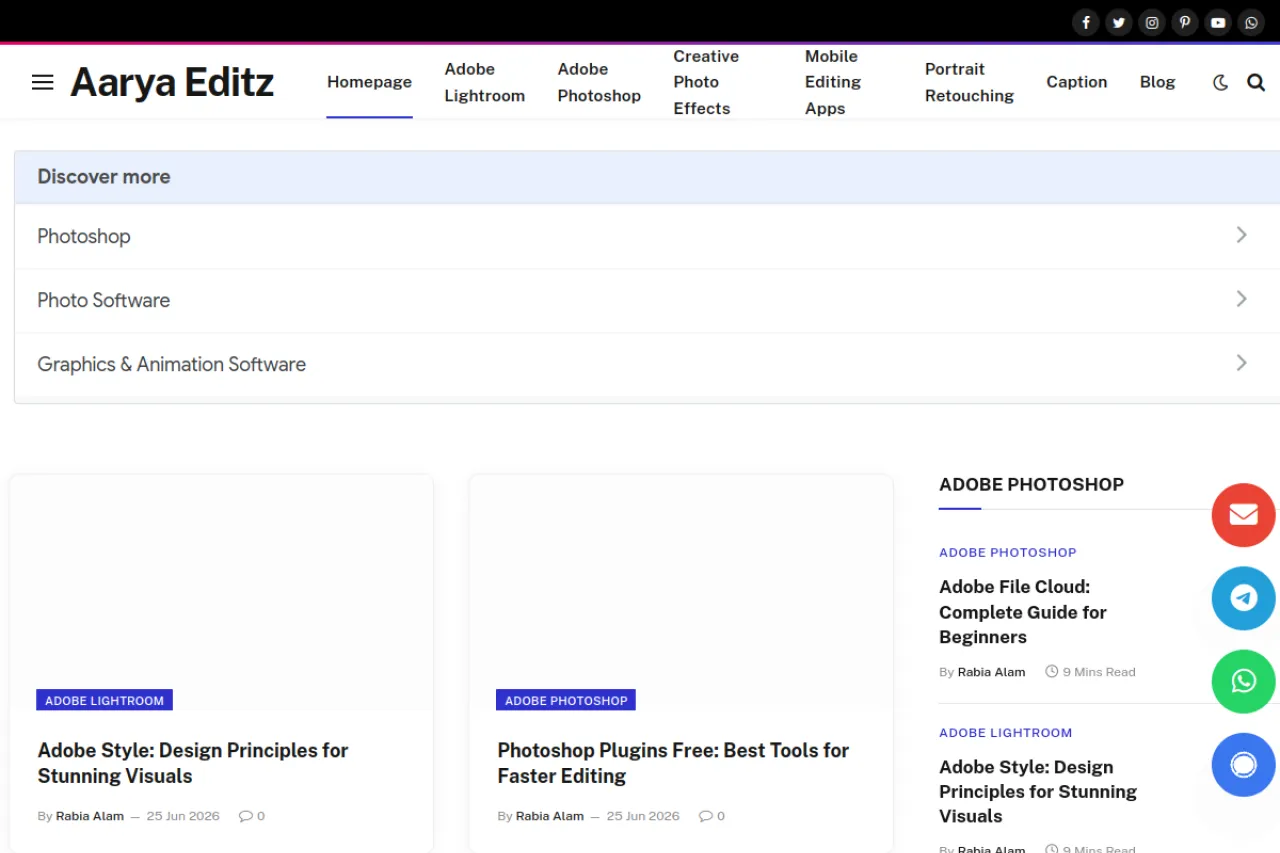Open Portrait Retouching menu item

pyautogui.click(x=969, y=82)
